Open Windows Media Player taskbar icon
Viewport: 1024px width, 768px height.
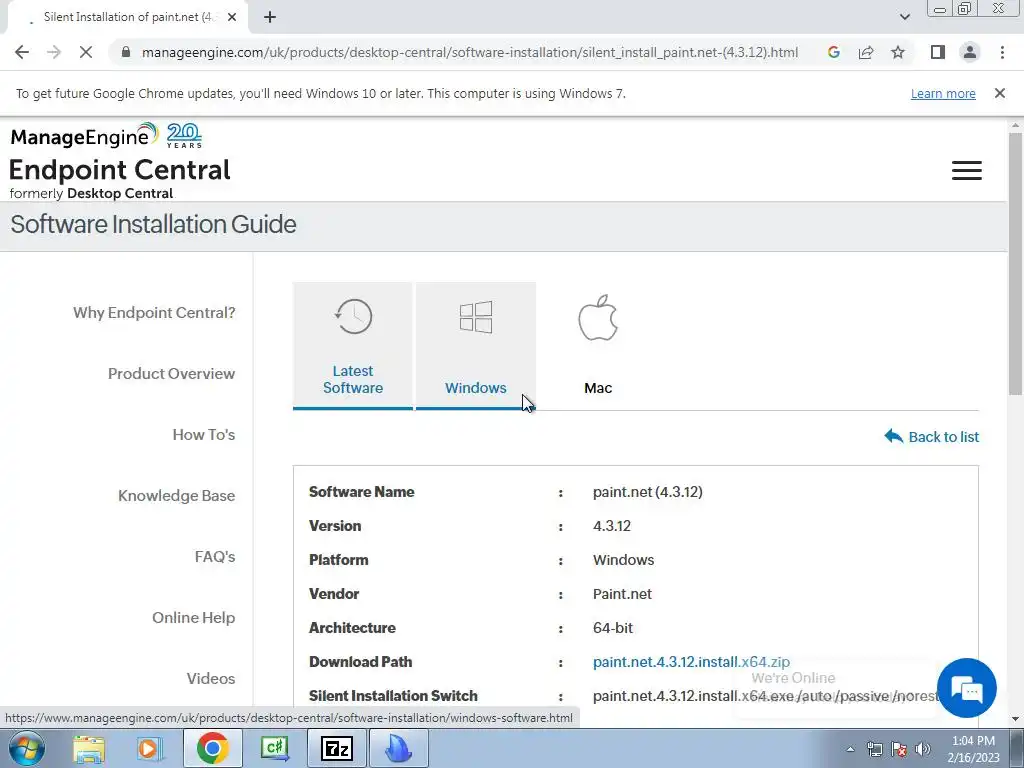pos(150,748)
